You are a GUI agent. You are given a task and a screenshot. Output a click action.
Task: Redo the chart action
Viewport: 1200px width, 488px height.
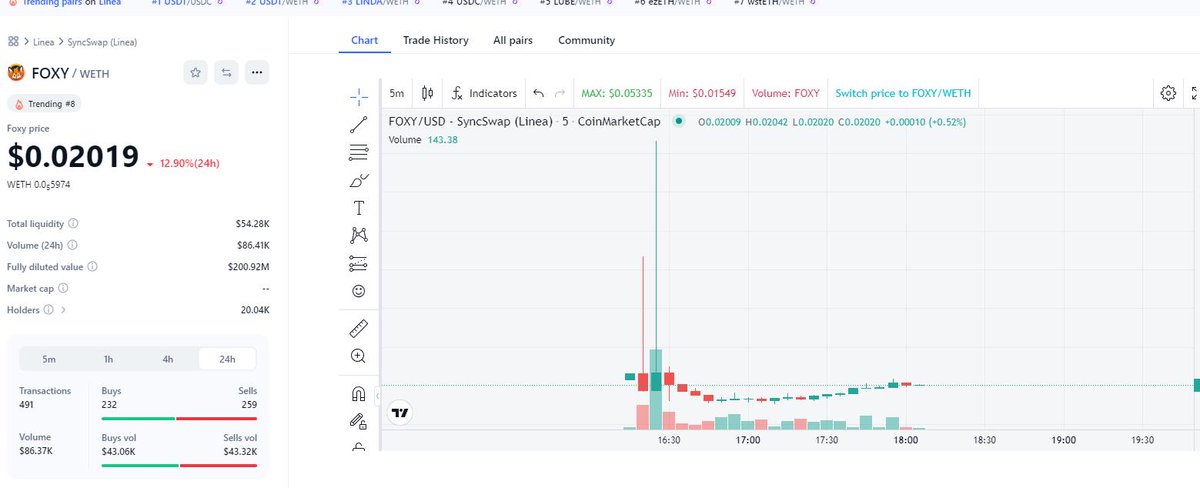coord(560,93)
